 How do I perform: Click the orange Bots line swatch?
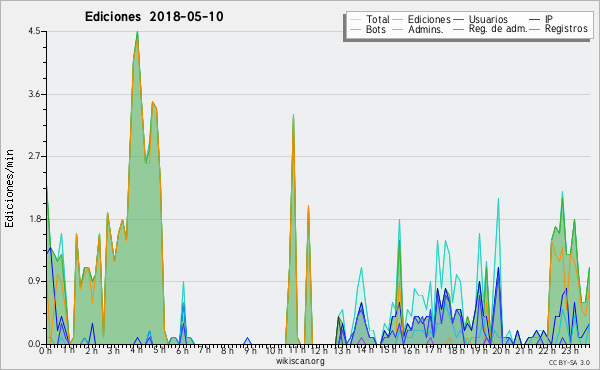[356, 29]
